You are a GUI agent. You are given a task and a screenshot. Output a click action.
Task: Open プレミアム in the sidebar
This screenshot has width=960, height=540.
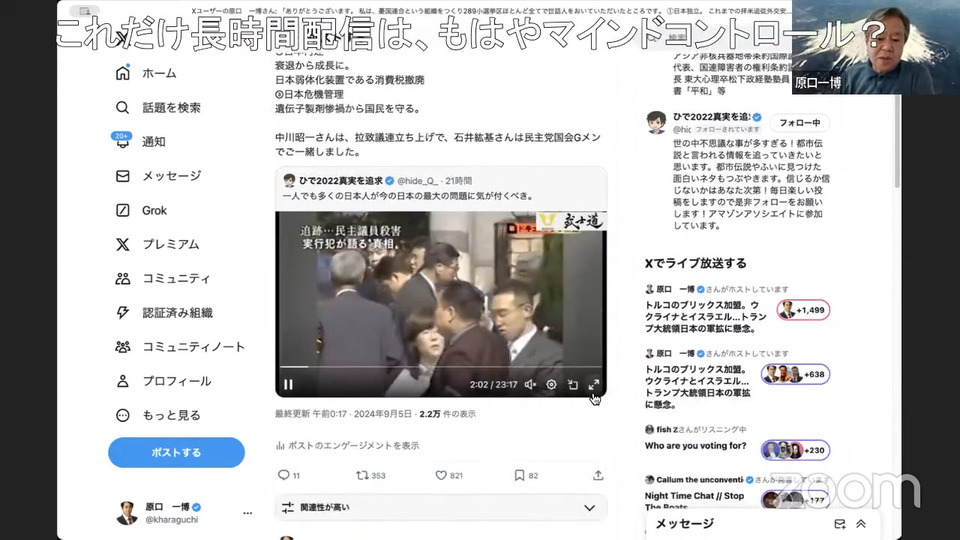(x=157, y=244)
